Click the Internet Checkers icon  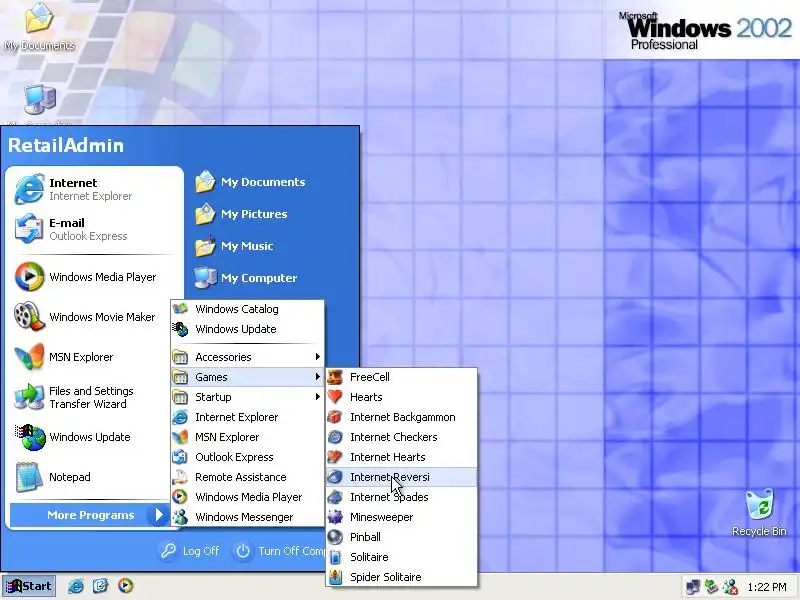click(x=335, y=437)
